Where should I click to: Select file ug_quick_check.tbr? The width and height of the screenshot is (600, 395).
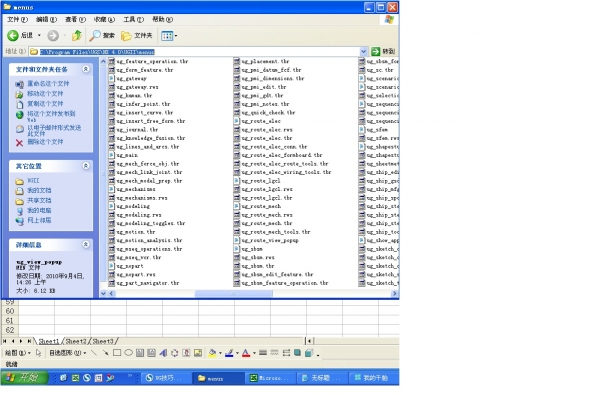(x=268, y=113)
